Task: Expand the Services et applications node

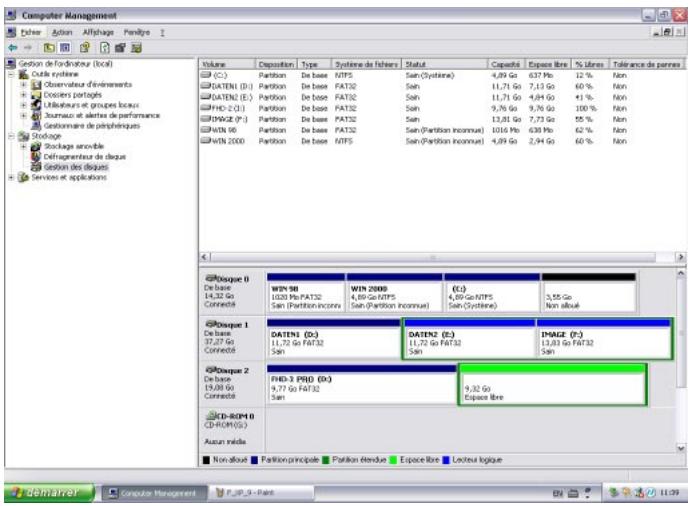Action: click(x=12, y=177)
